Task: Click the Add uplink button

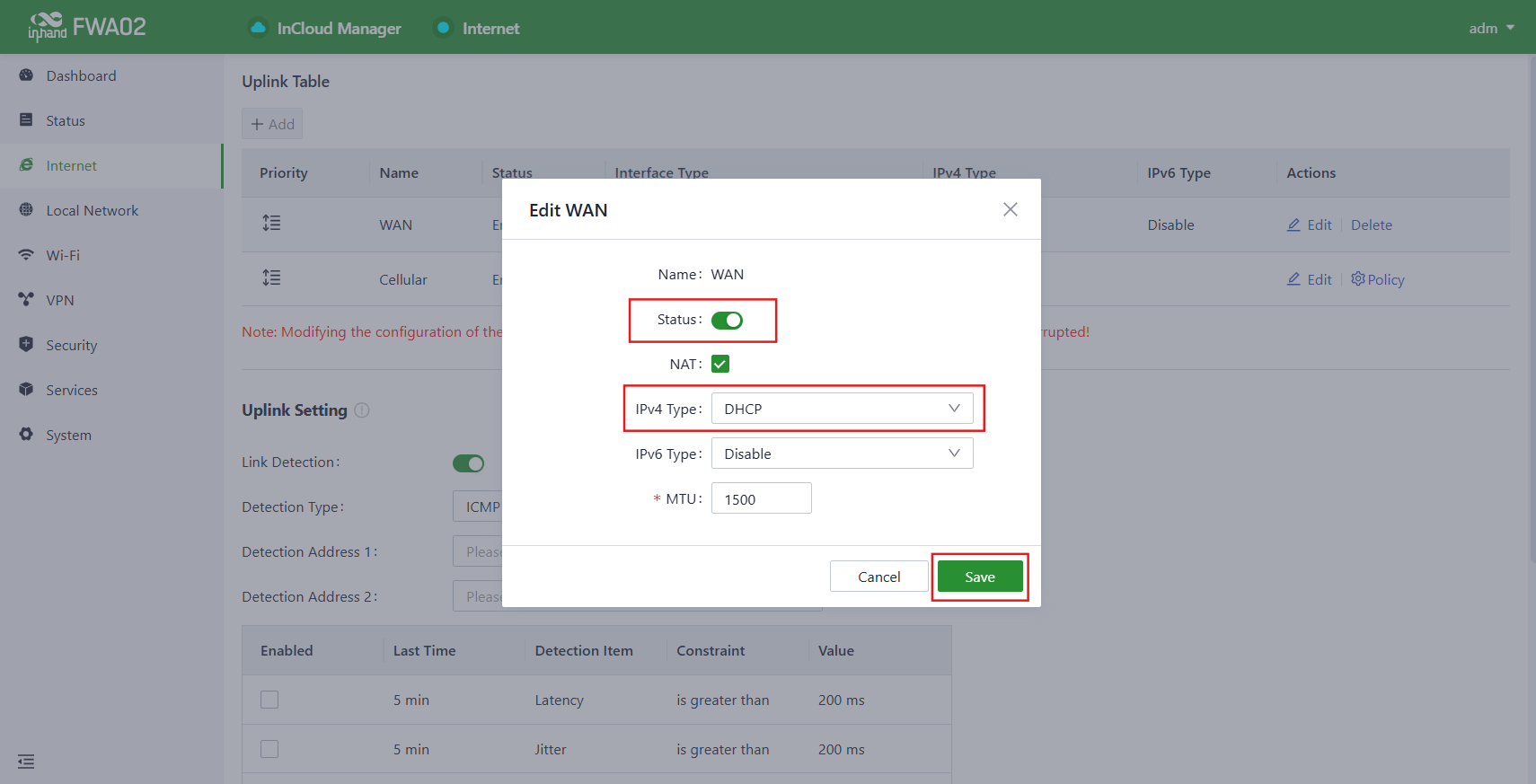Action: [272, 124]
